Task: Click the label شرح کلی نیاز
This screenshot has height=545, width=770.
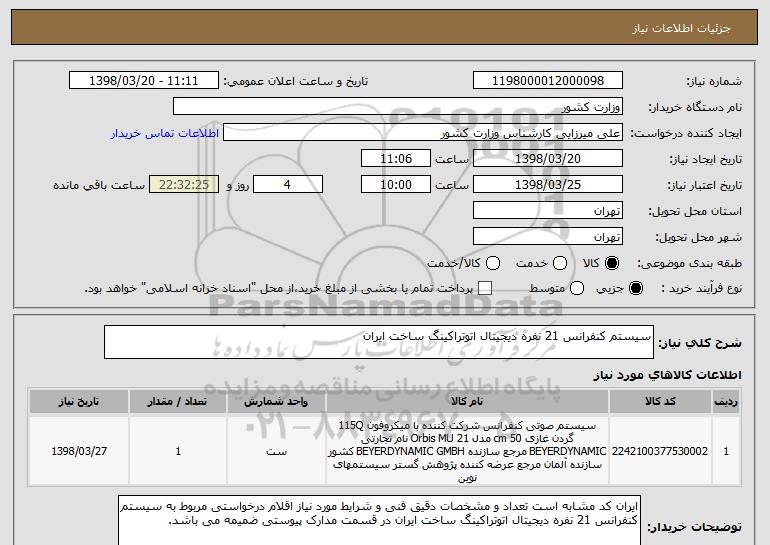Action: [x=700, y=343]
